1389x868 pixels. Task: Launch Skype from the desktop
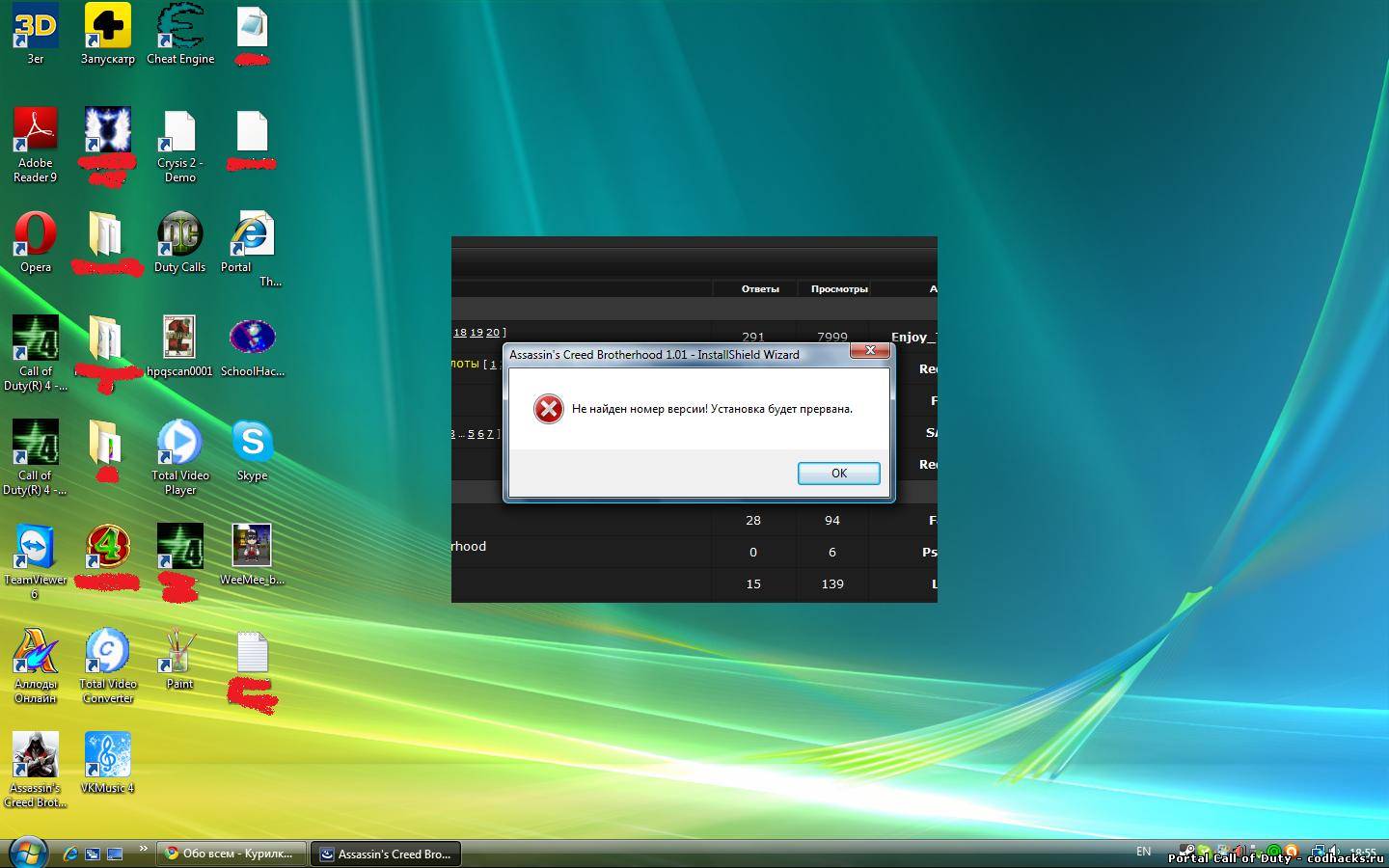tap(253, 450)
